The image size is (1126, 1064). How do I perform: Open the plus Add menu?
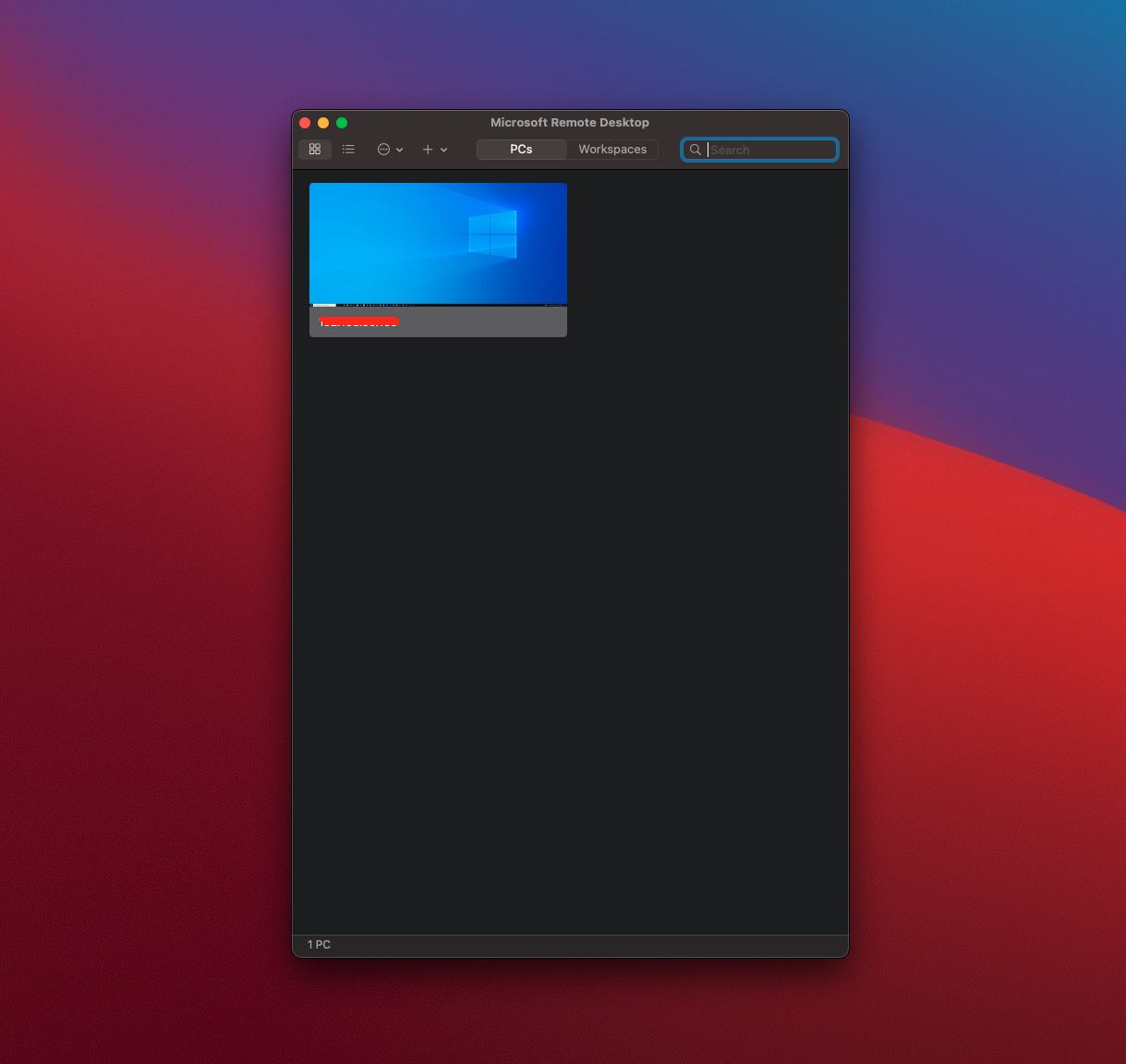tap(434, 149)
